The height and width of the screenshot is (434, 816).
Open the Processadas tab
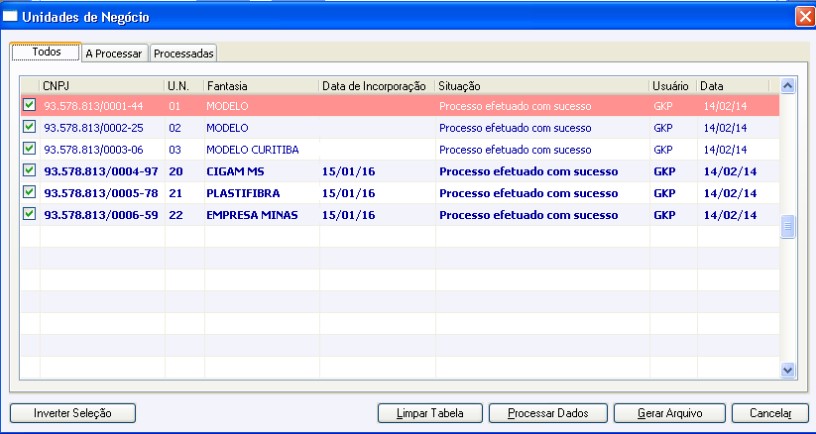tap(184, 54)
